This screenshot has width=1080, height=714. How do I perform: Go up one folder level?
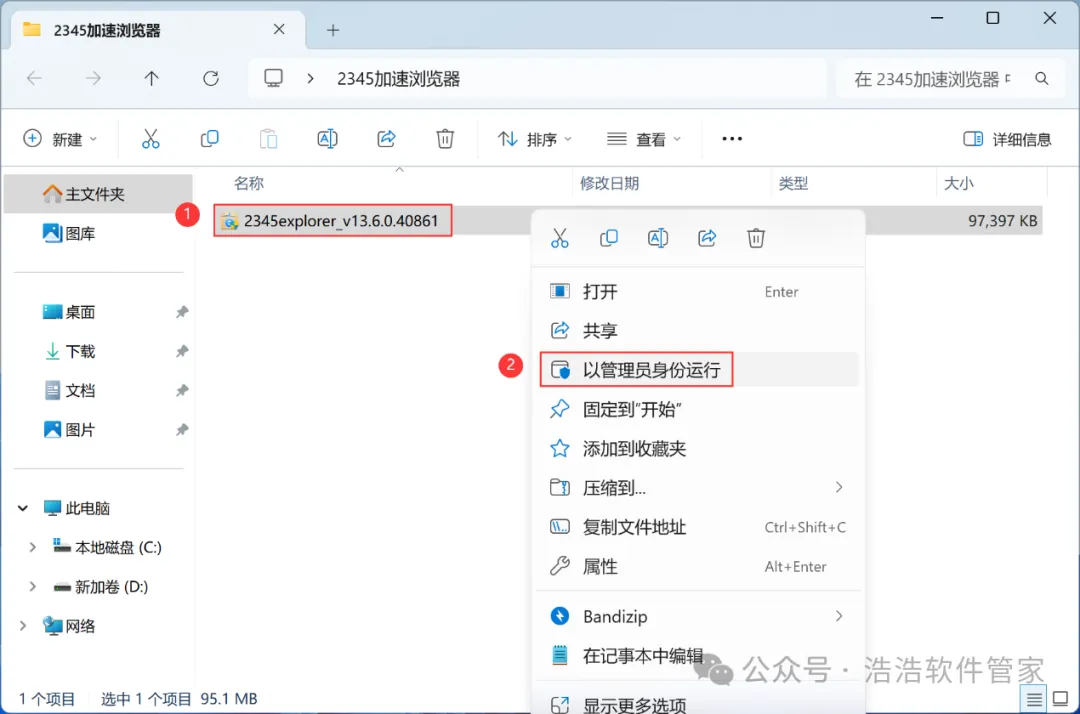[152, 78]
